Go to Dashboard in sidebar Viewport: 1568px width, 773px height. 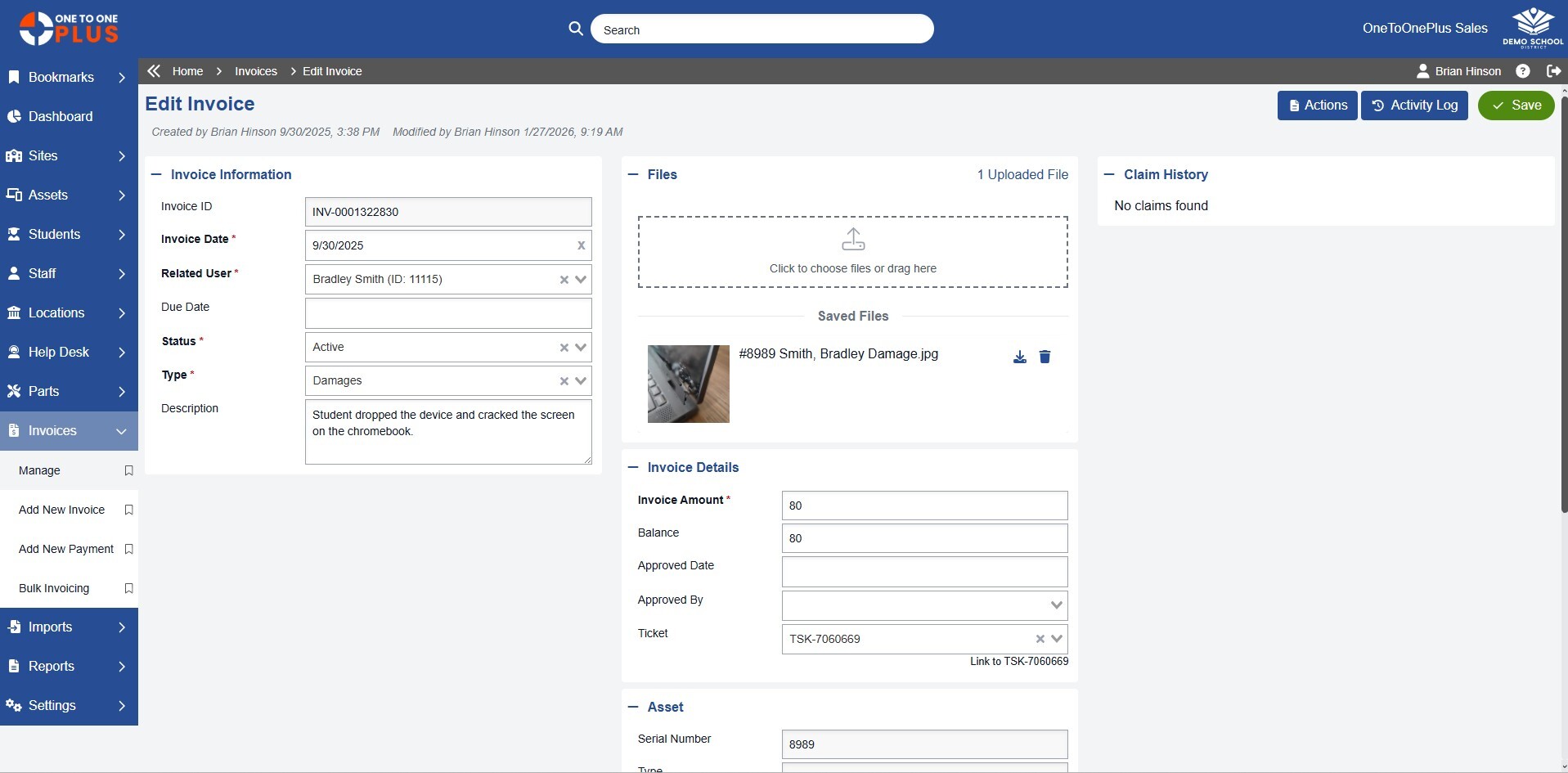[x=61, y=116]
